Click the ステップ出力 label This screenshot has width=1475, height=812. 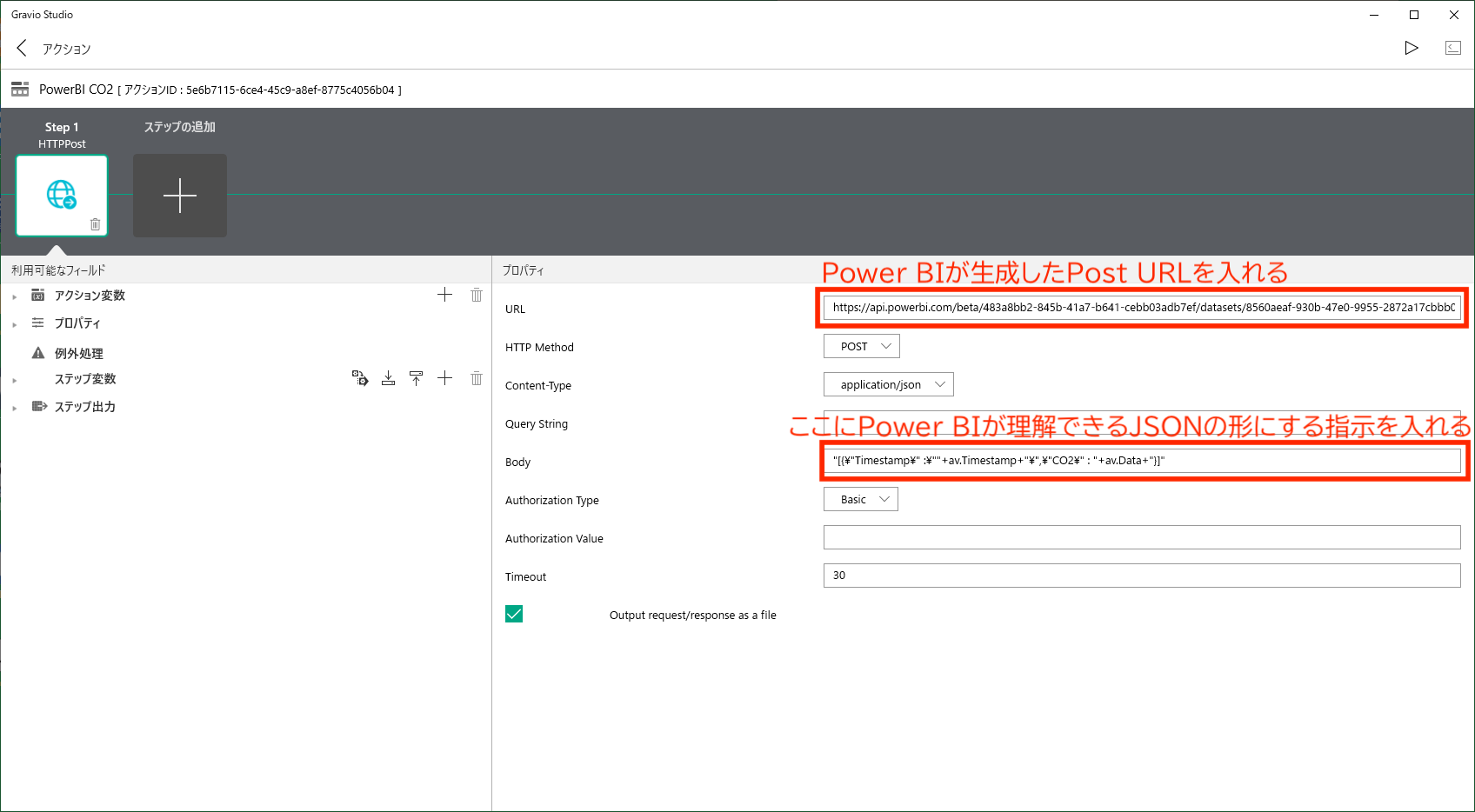pyautogui.click(x=85, y=407)
